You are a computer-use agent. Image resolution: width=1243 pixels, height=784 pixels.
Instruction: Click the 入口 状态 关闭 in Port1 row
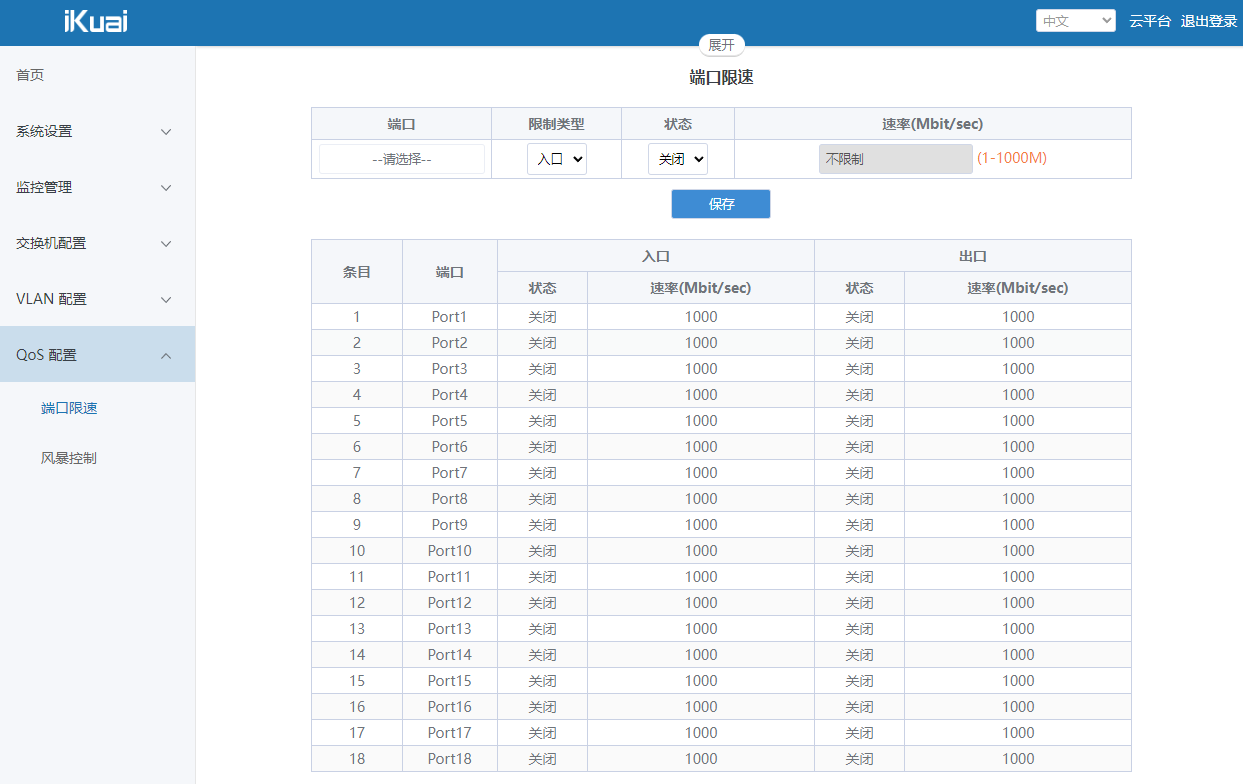(x=543, y=317)
